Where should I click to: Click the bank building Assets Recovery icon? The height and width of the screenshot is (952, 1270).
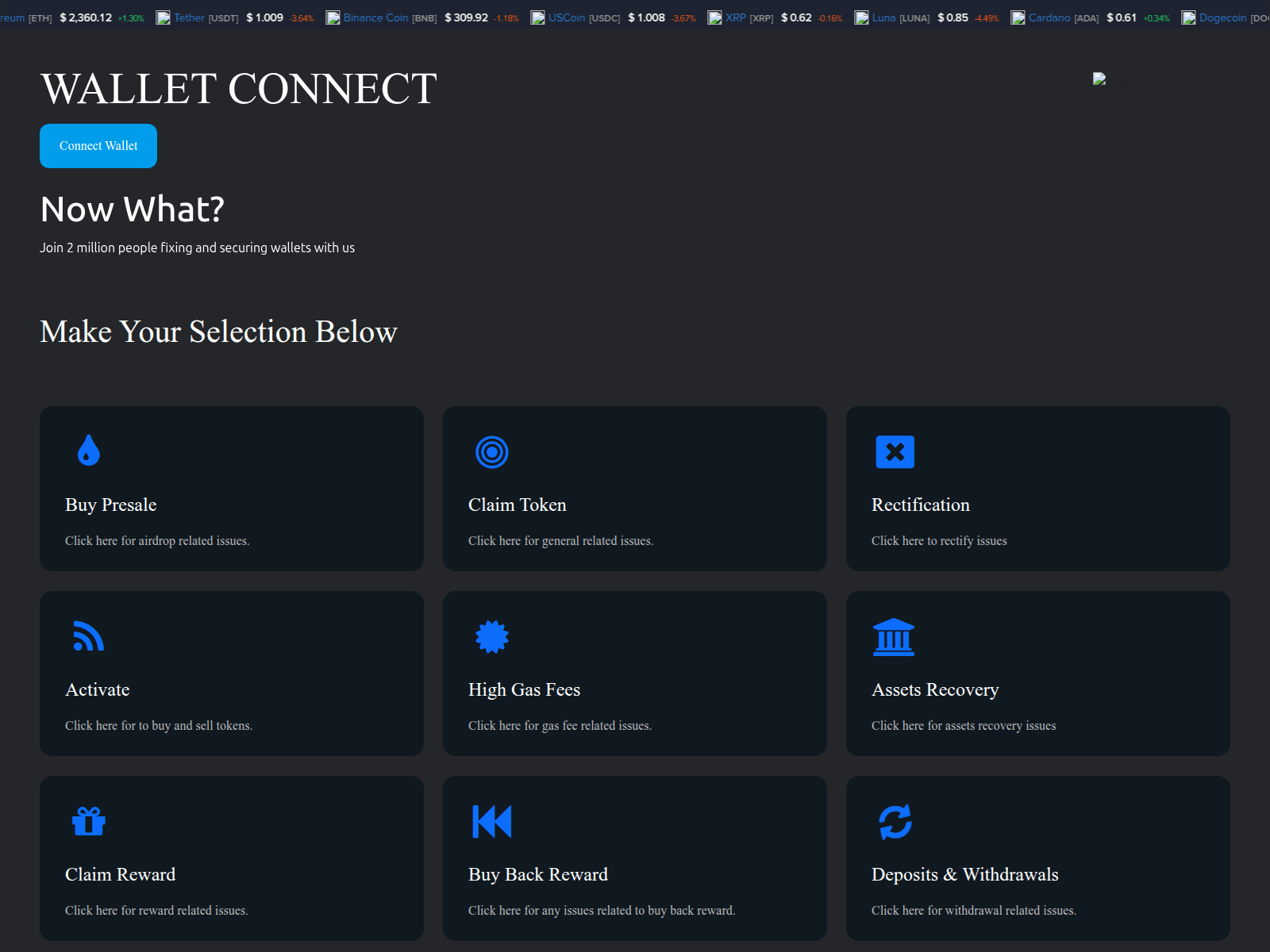[x=894, y=637]
